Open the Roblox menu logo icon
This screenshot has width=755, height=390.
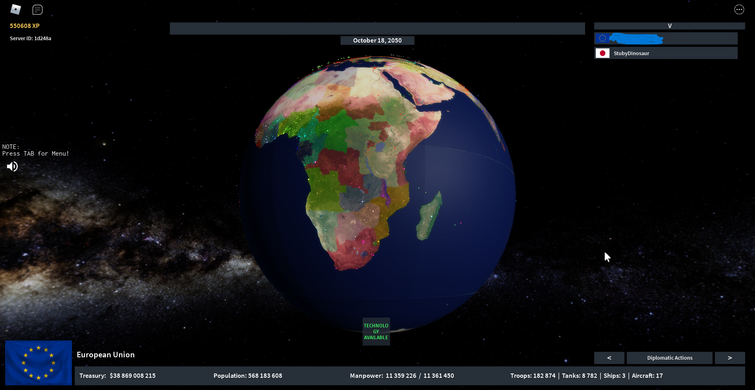16,9
